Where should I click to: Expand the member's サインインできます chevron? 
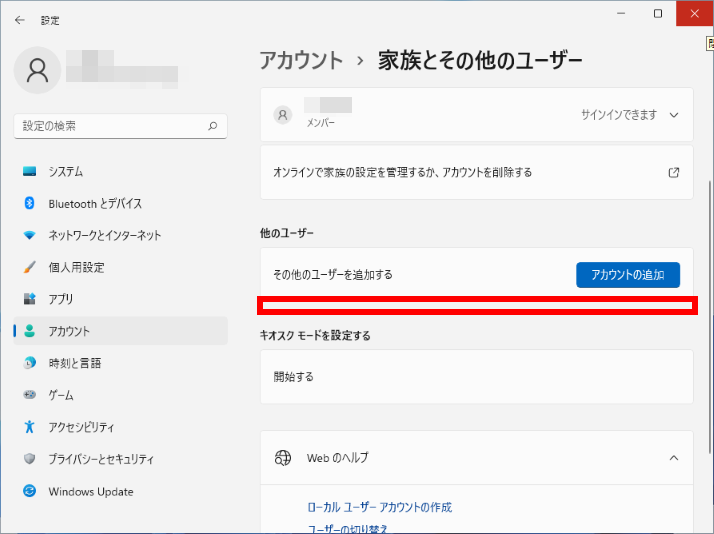click(674, 115)
